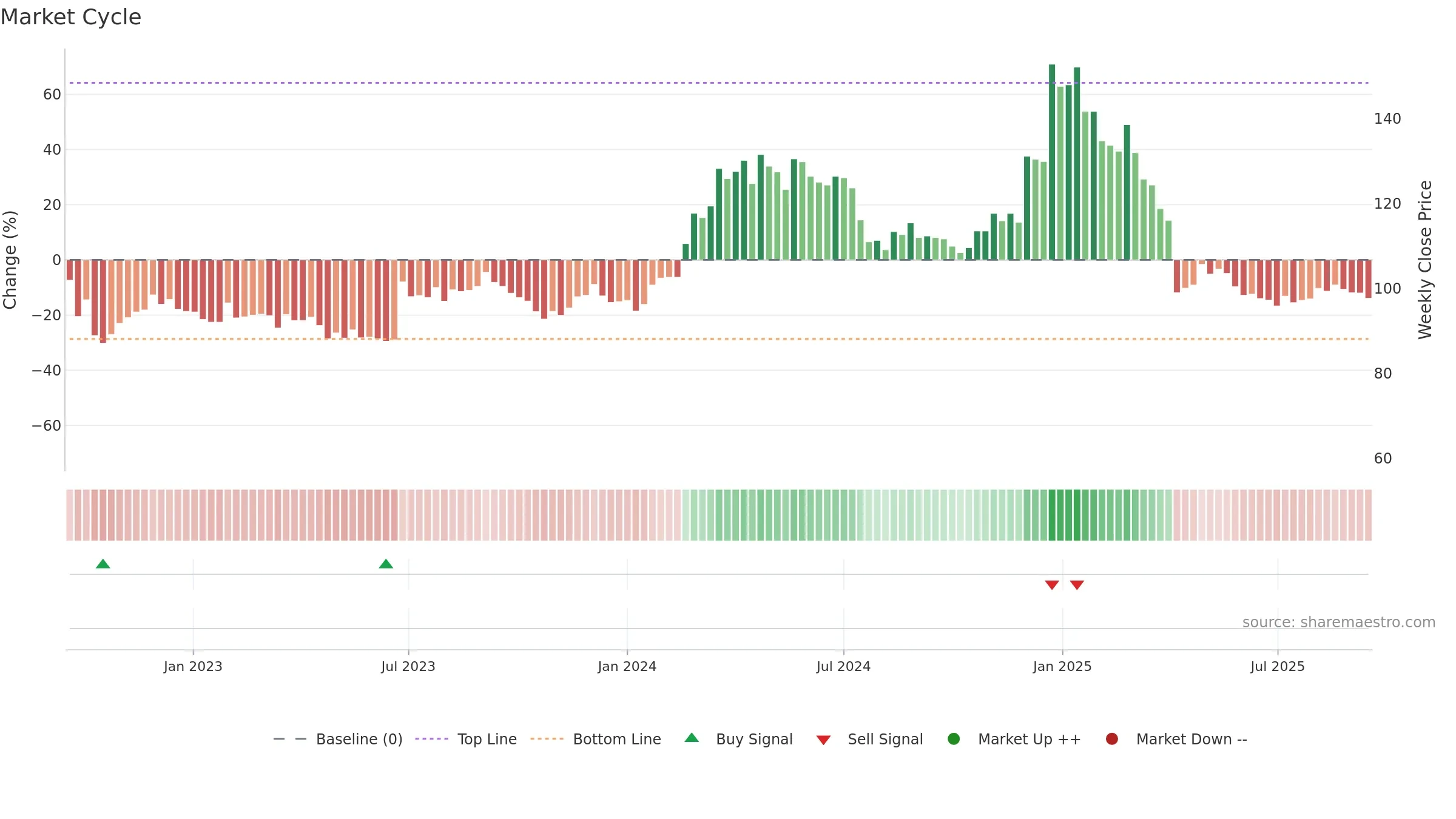The image size is (1456, 819).
Task: Click the Jan 2025 axis label
Action: tap(1062, 667)
